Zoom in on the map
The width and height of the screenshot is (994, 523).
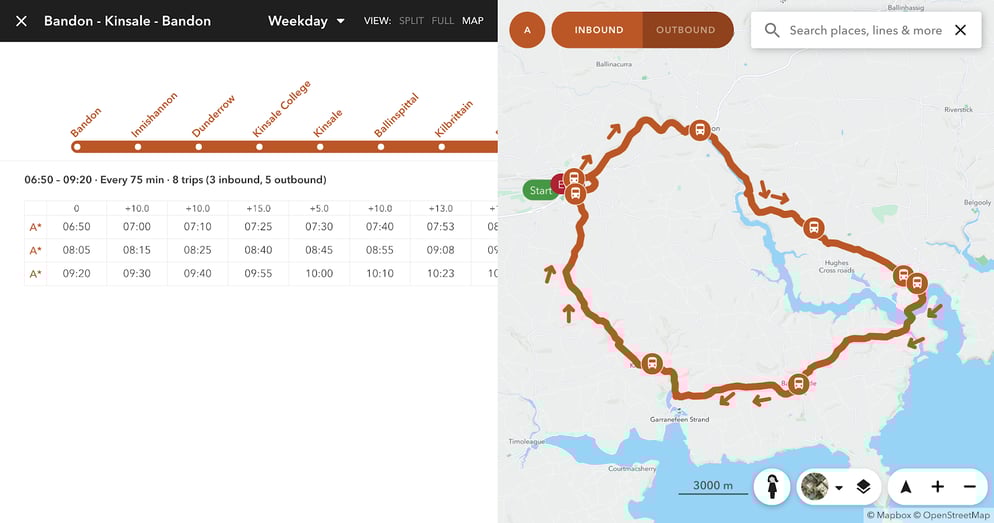tap(937, 487)
